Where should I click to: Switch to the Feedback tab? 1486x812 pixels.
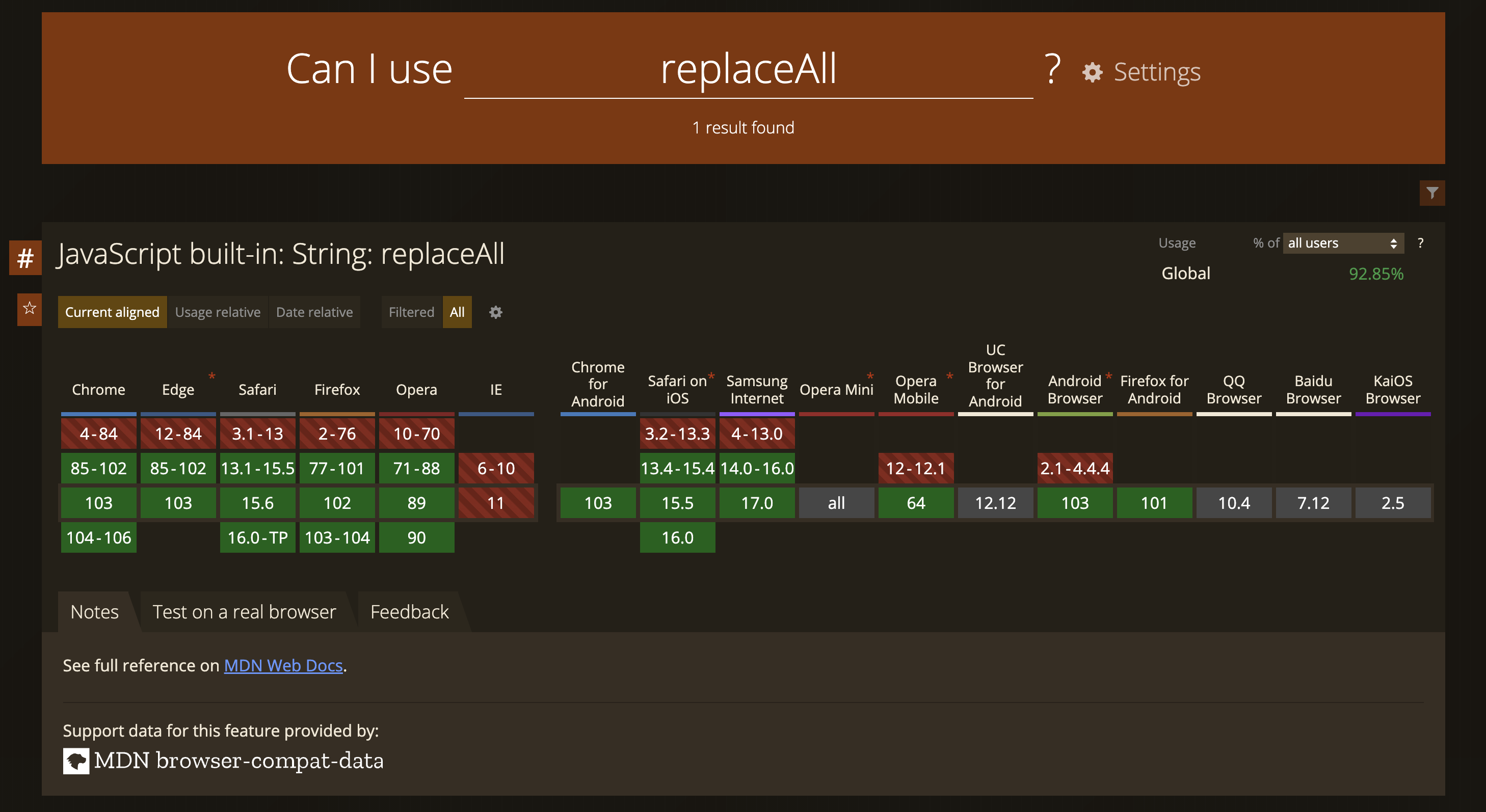tap(409, 612)
